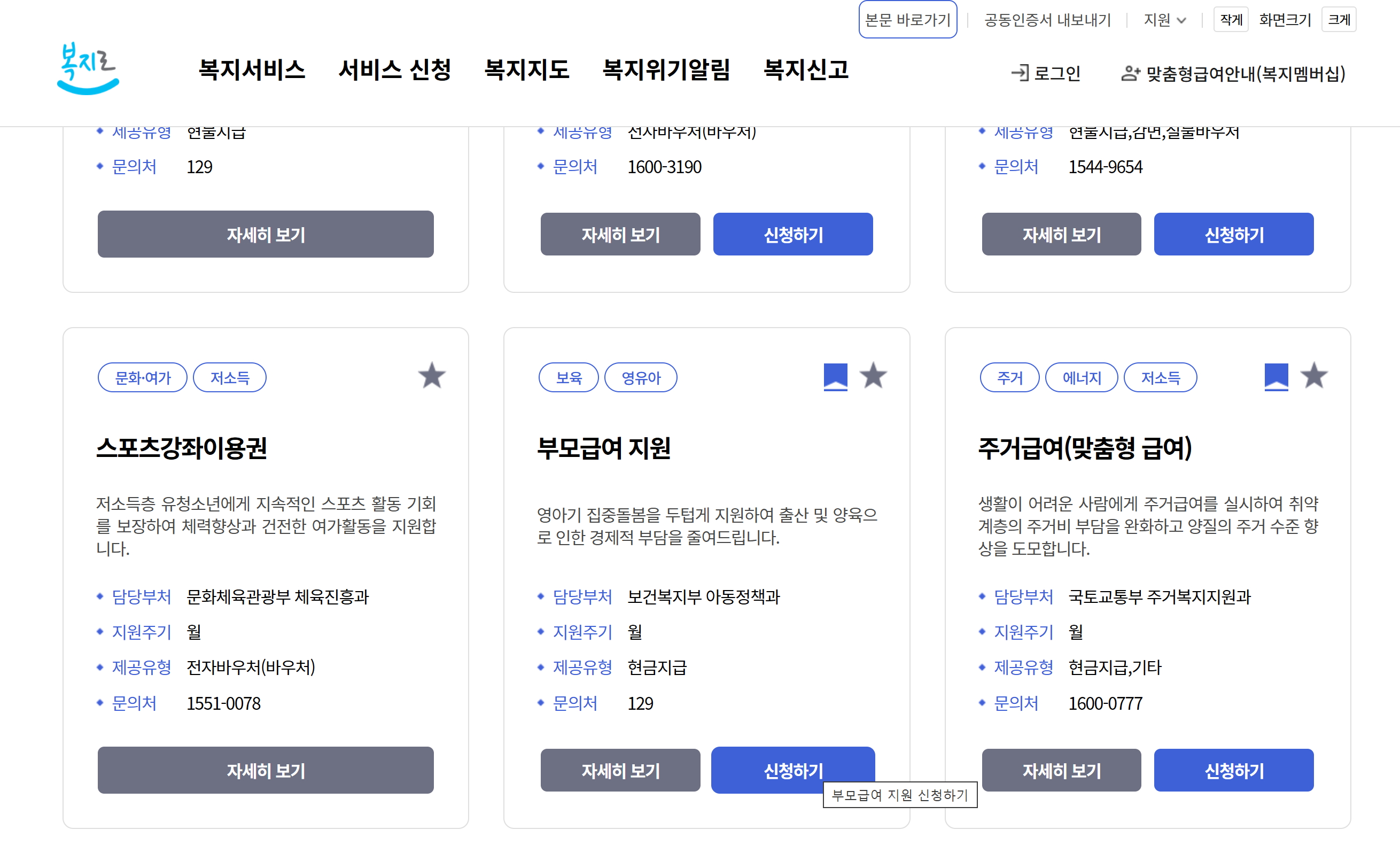Viewport: 1400px width, 853px height.
Task: Toggle star favorite on 주거급여 card
Action: point(1313,376)
